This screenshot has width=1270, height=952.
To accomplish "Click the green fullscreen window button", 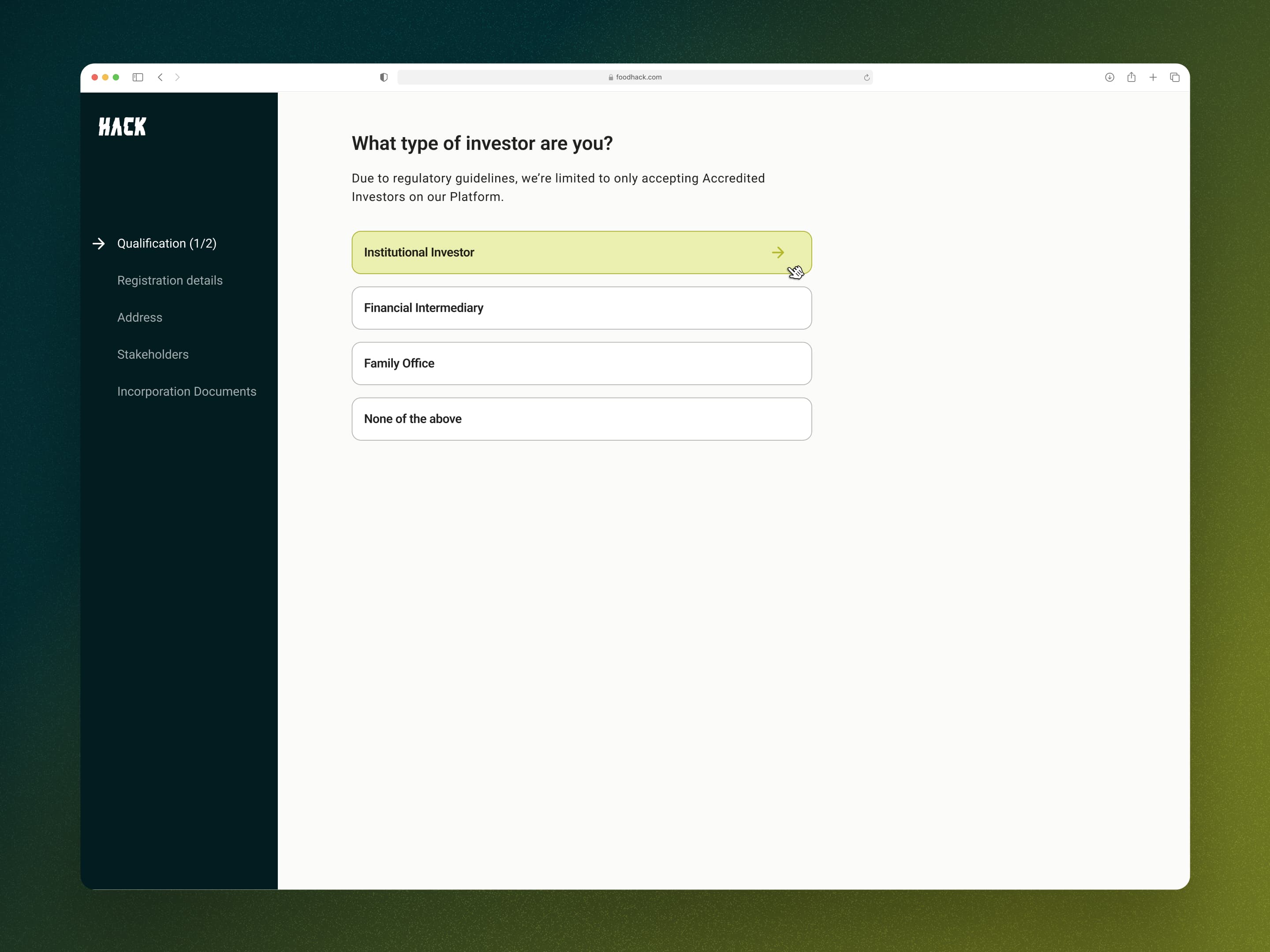I will pyautogui.click(x=116, y=77).
